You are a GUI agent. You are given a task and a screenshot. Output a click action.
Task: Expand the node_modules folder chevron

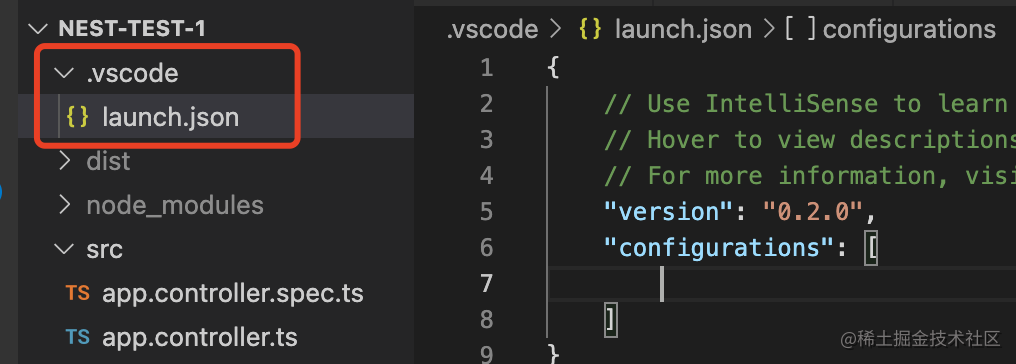(64, 205)
